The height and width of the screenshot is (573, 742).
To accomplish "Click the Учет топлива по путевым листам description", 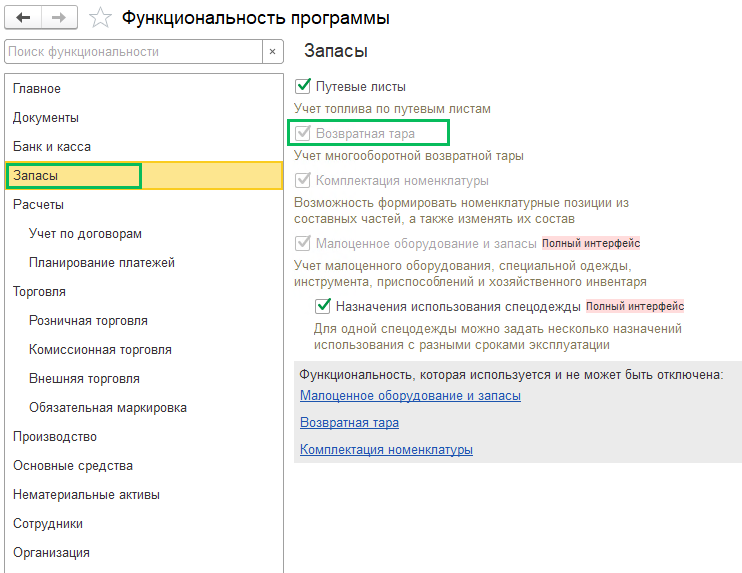I will click(392, 109).
